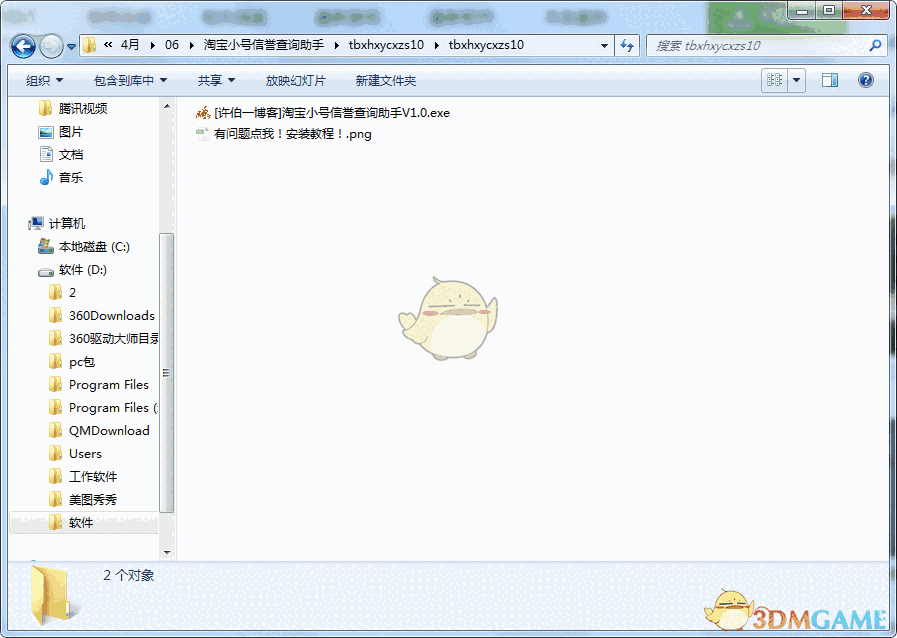Launch 淘宝小号信誉查询助手V1.0.exe
Viewport: 897px width, 638px height.
pos(330,113)
